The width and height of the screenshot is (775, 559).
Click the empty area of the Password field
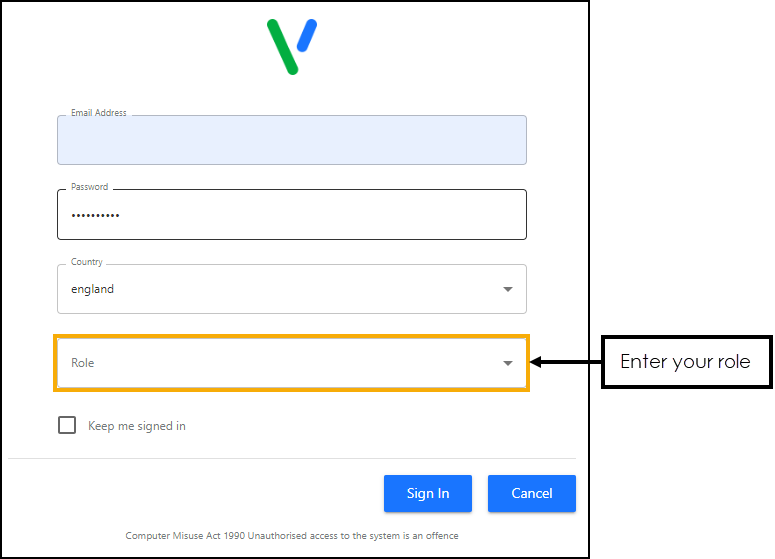coord(320,215)
